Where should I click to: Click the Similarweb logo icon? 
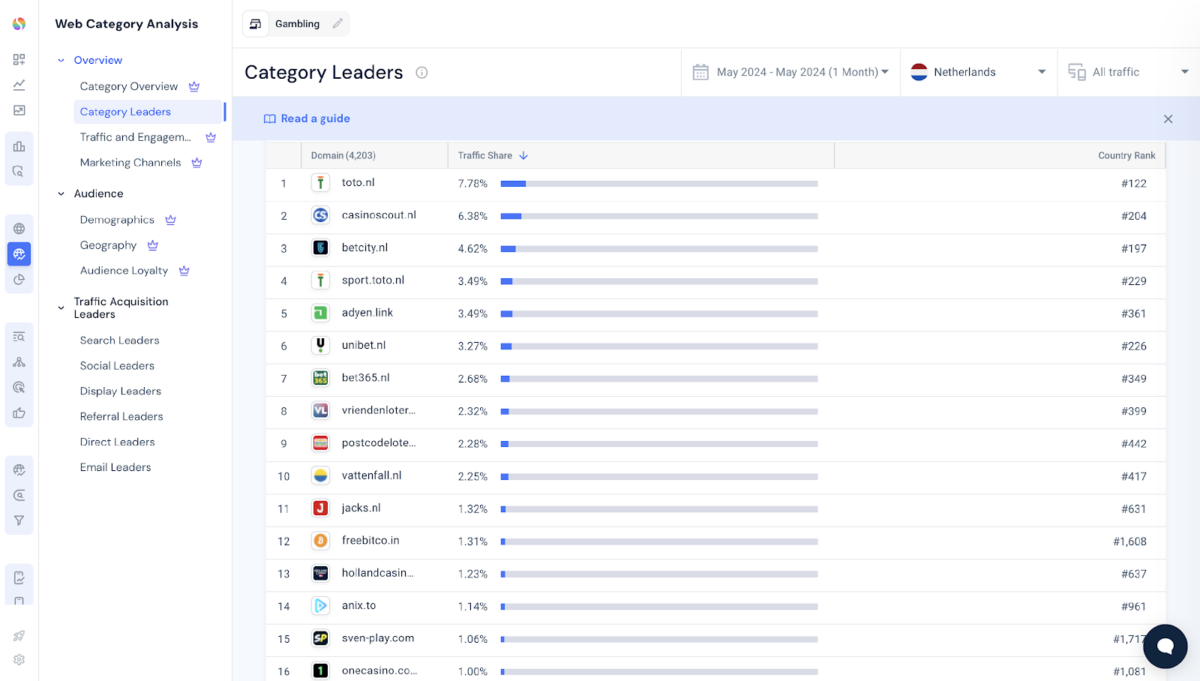coord(19,24)
